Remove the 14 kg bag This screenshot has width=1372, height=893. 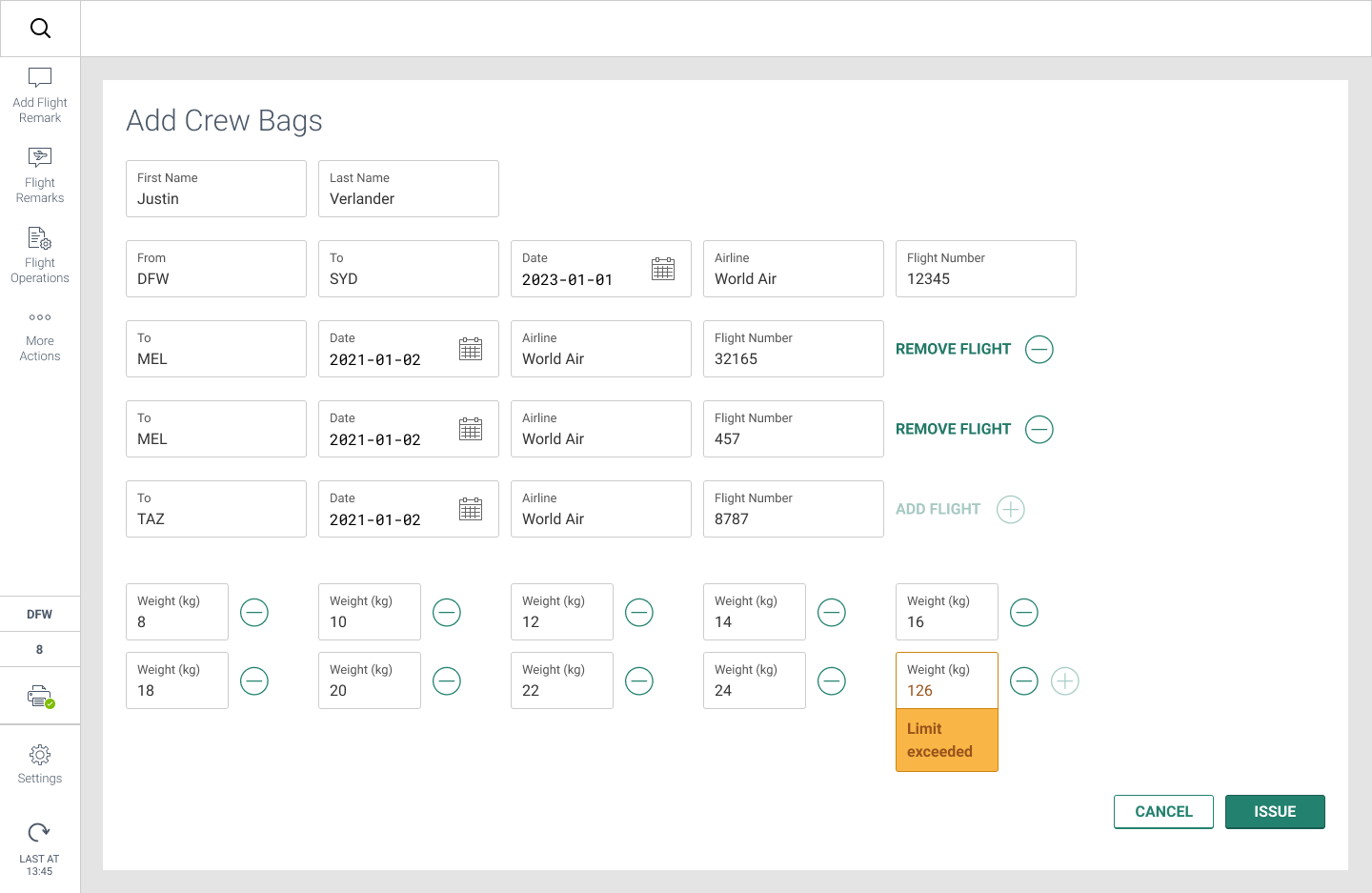(x=832, y=613)
